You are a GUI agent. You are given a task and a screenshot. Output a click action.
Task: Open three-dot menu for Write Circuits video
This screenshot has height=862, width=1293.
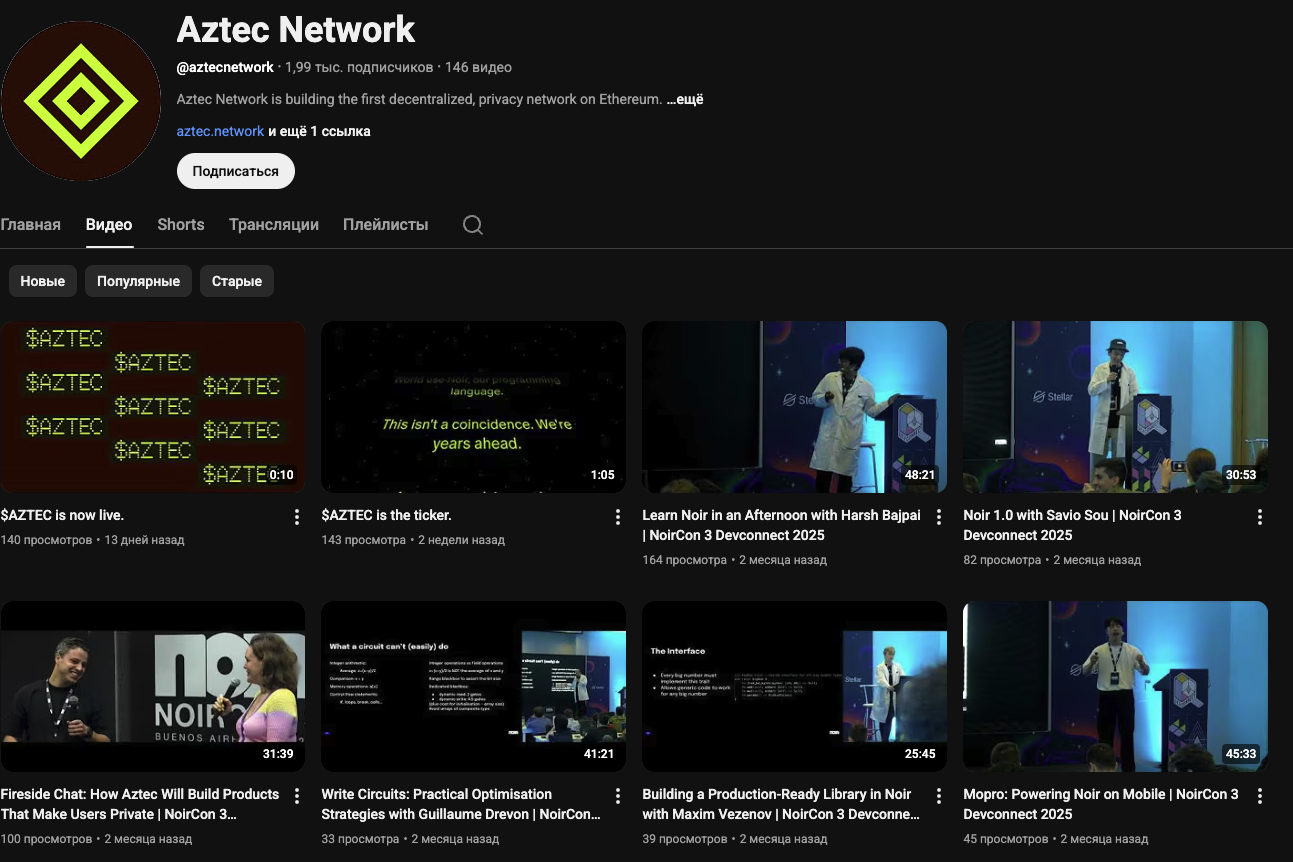tap(618, 796)
